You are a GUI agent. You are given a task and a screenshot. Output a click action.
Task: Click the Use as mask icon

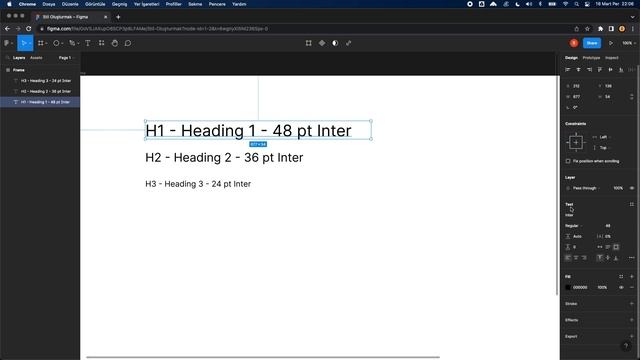point(335,43)
